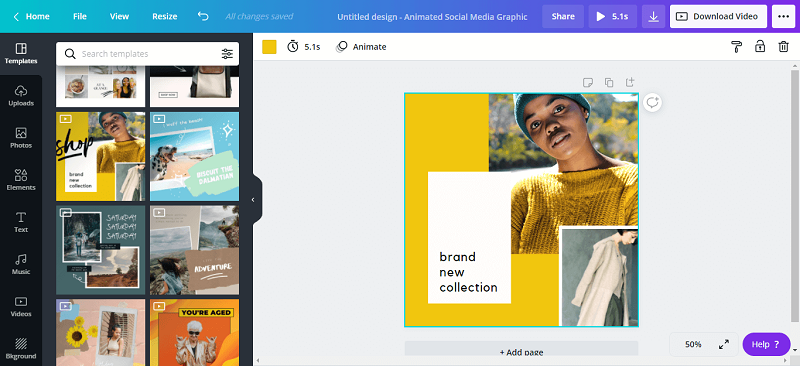Open the Templates sidebar tab
This screenshot has width=800, height=366.
tap(21, 54)
